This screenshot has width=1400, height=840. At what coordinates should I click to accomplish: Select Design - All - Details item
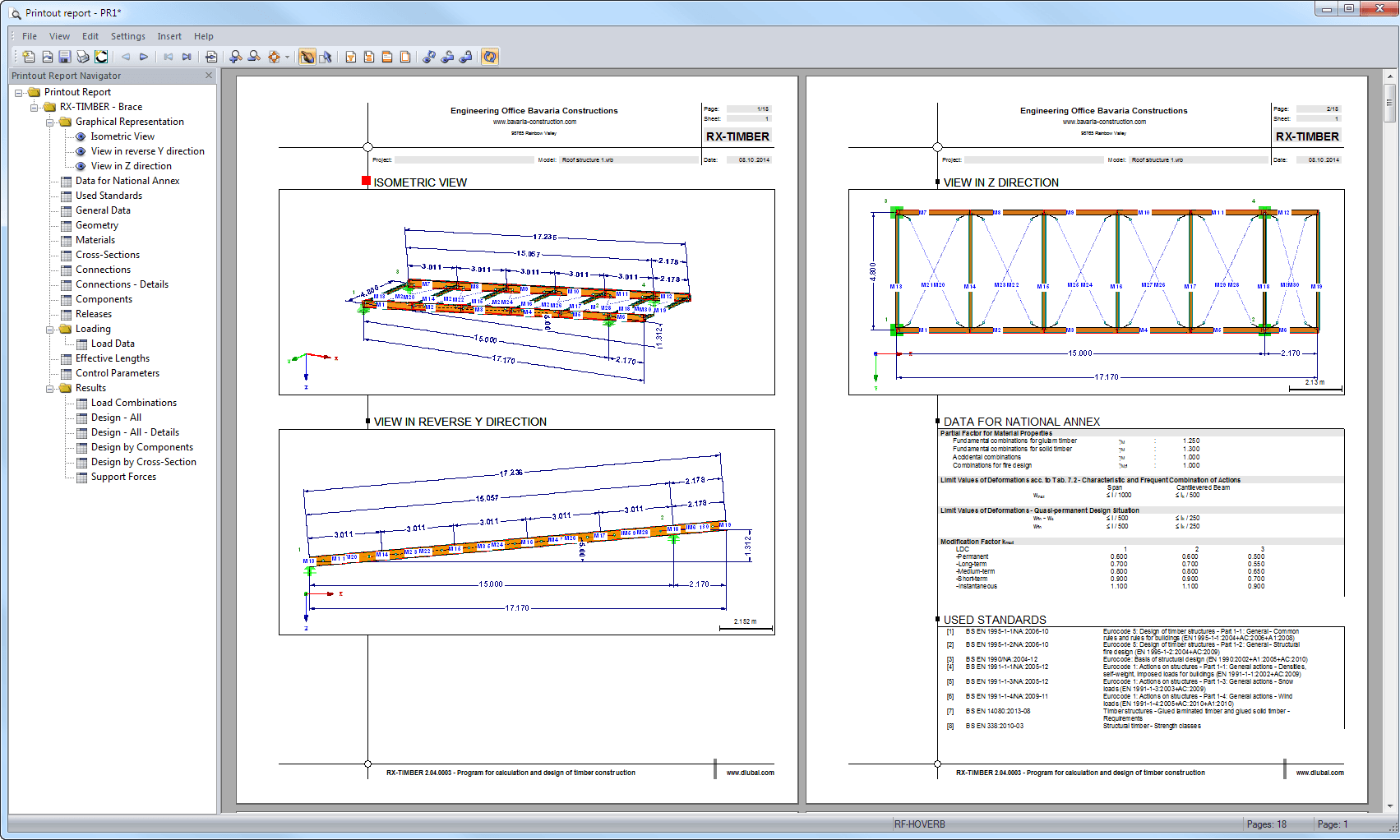click(x=135, y=432)
